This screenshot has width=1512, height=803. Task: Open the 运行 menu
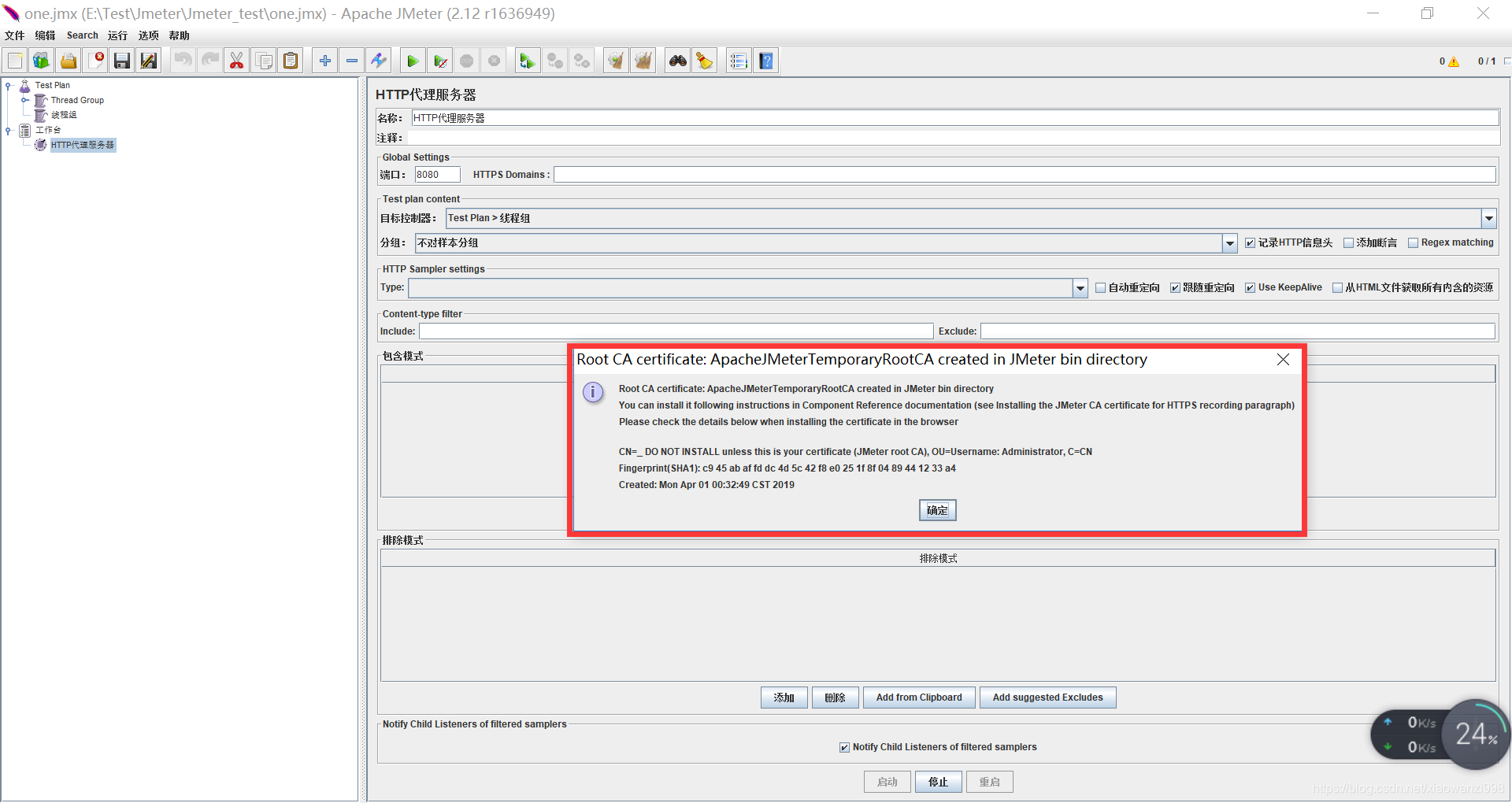coord(117,35)
